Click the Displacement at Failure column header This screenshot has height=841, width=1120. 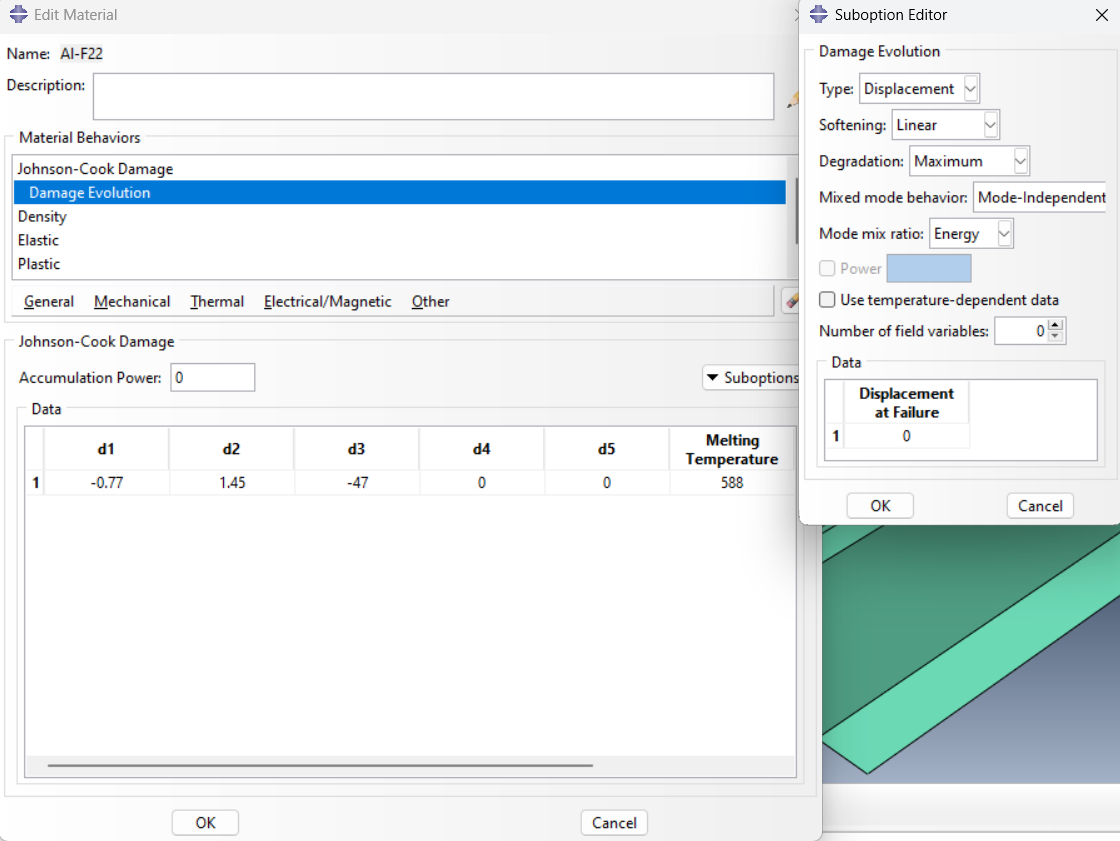tap(906, 403)
